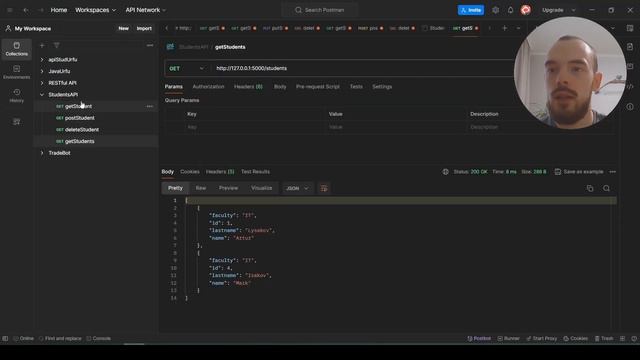Image resolution: width=640 pixels, height=360 pixels.
Task: Click the network globe icon beside Status
Action: coord(445,172)
